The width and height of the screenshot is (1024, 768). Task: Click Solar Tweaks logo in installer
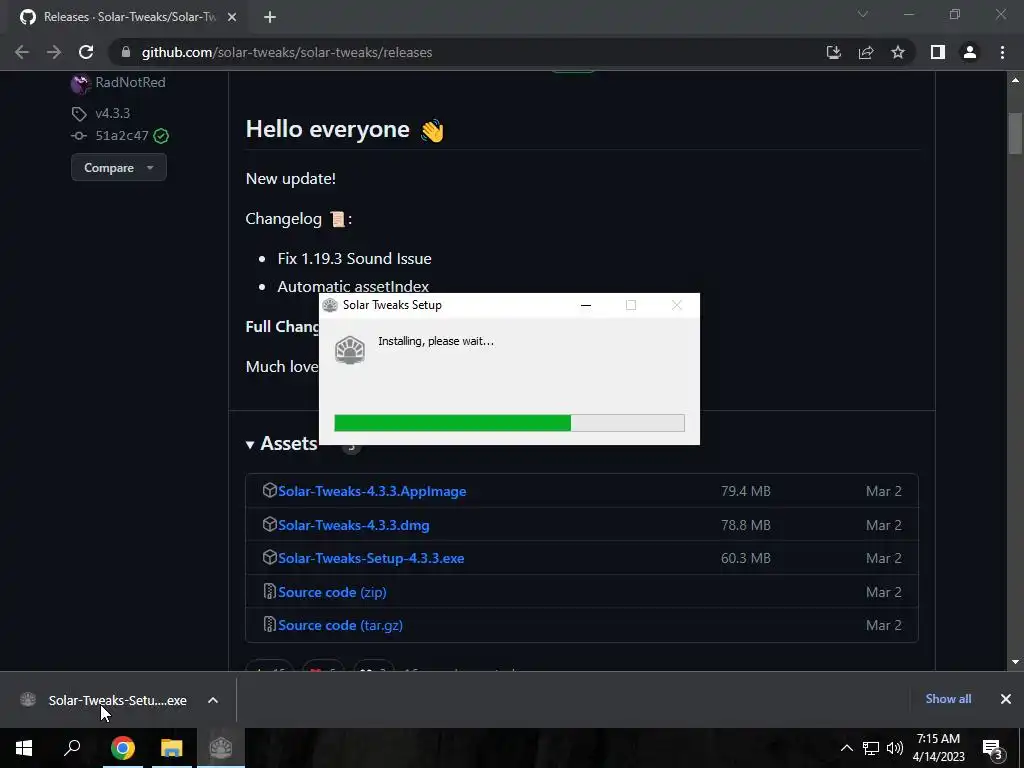350,350
